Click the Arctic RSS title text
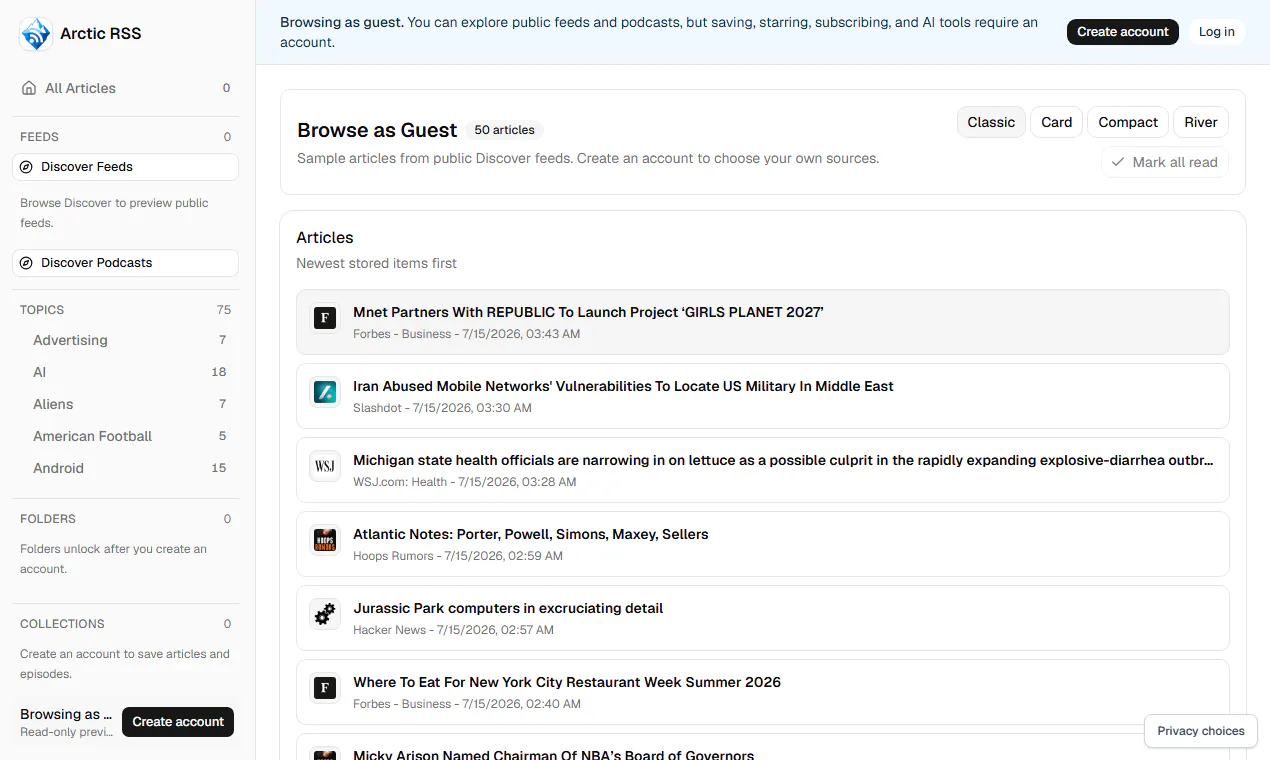This screenshot has height=760, width=1270. (x=101, y=33)
